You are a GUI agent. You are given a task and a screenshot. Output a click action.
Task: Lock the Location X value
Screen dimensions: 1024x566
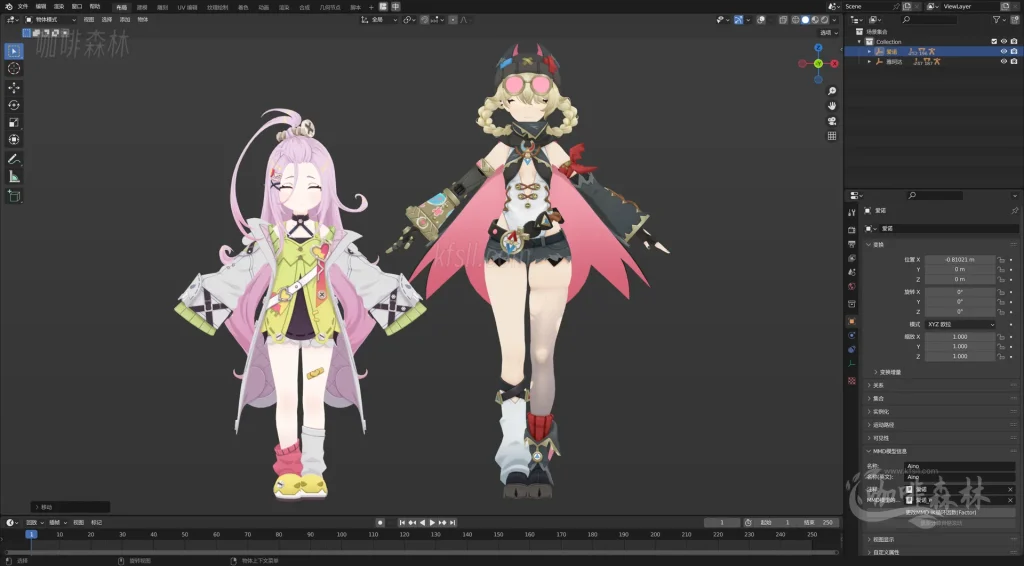(x=1000, y=260)
